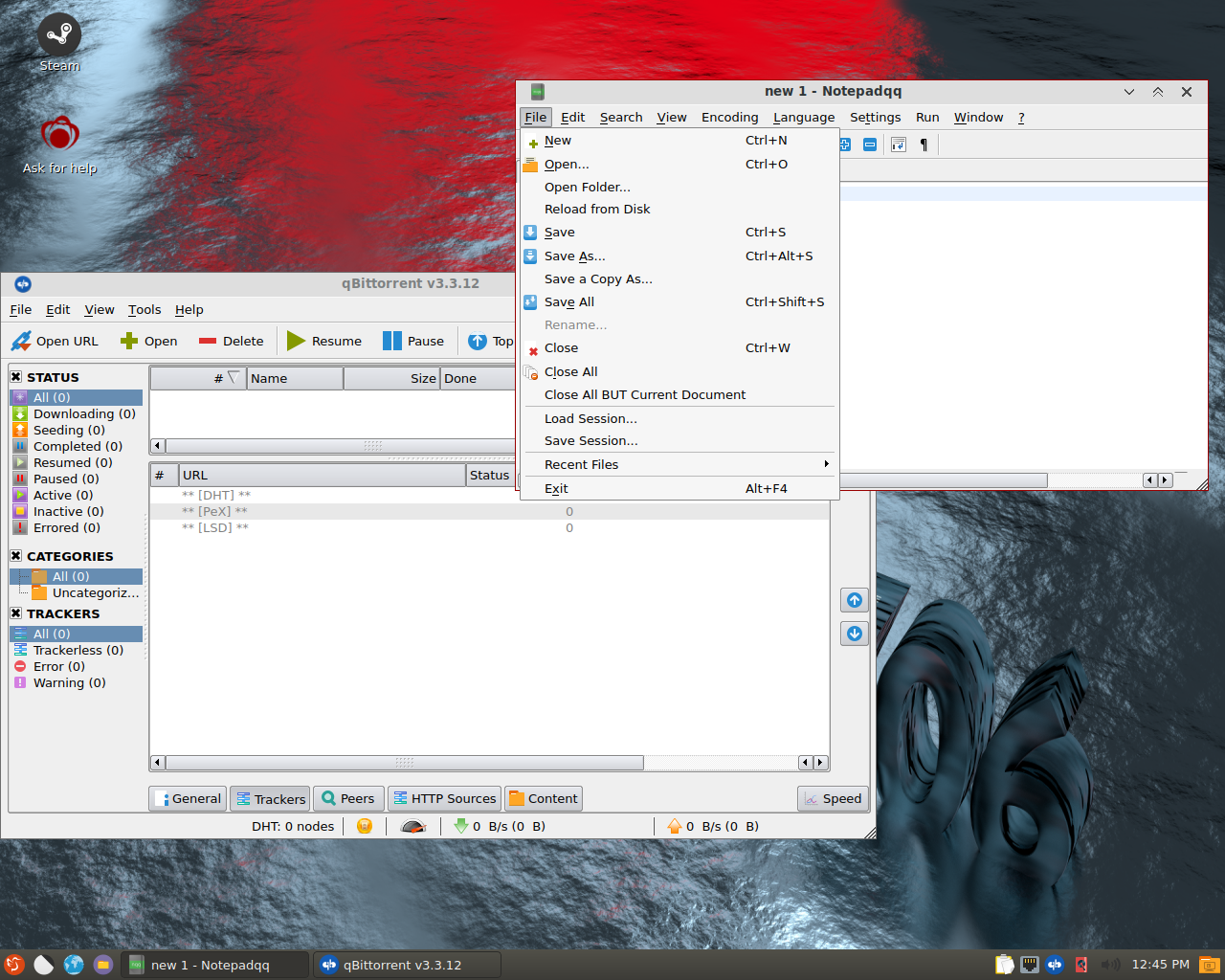This screenshot has width=1225, height=980.
Task: Click the qBittorrent window title icon
Action: point(23,284)
